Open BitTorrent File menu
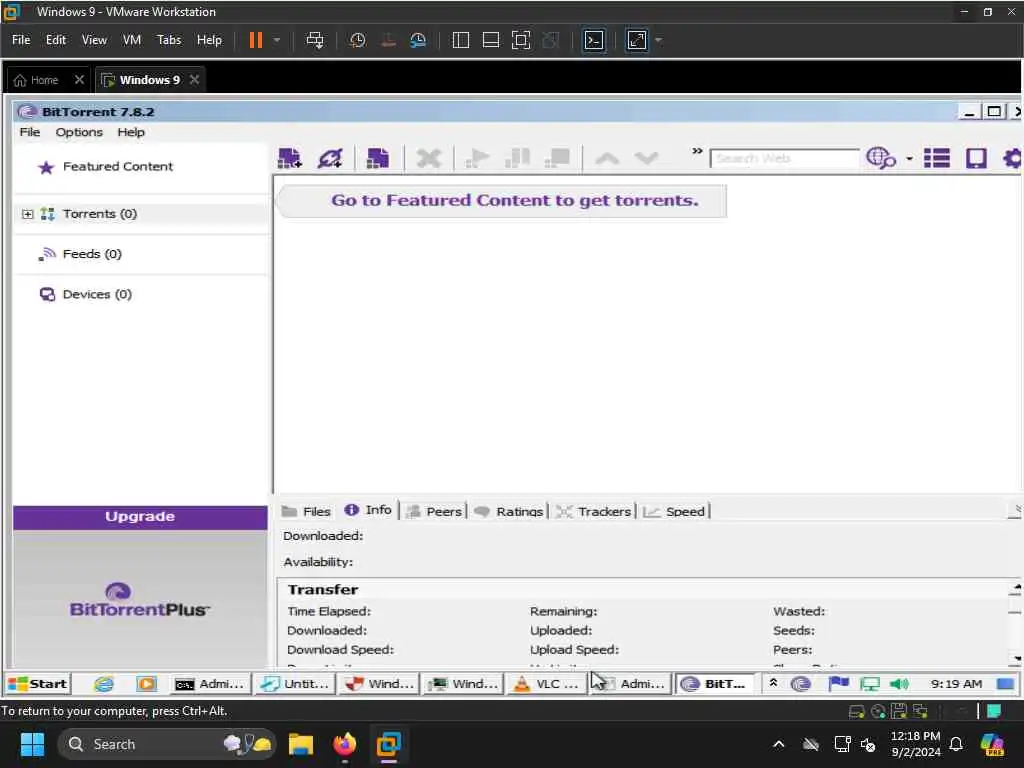The width and height of the screenshot is (1024, 768). coord(30,133)
